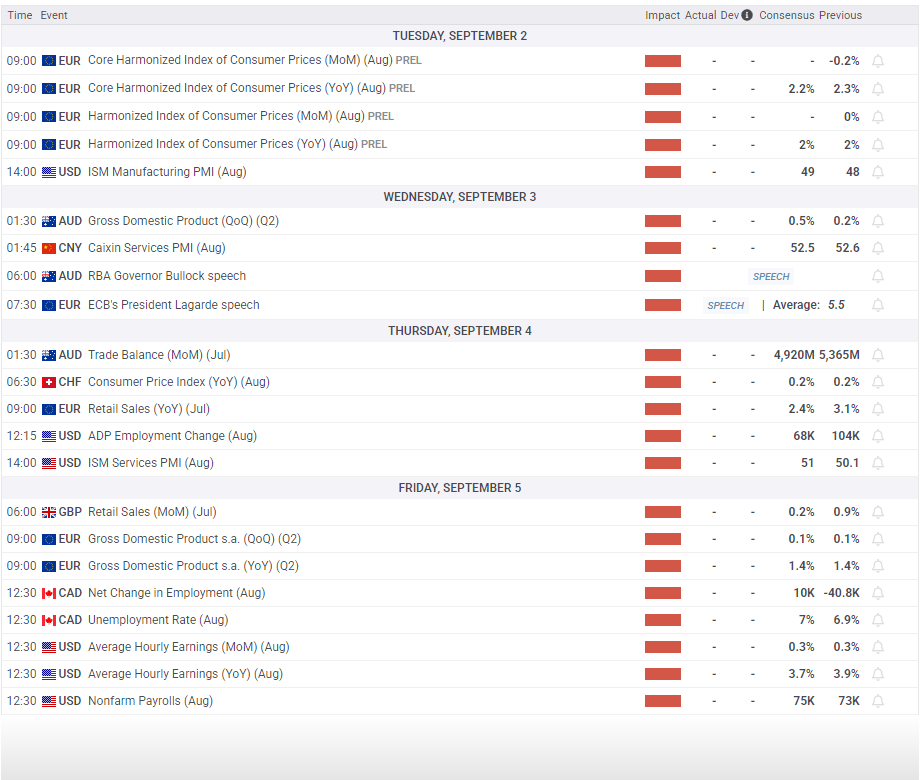Click the -40.8K previous value for Net Change
Viewport: 921px width, 780px height.
pos(841,593)
